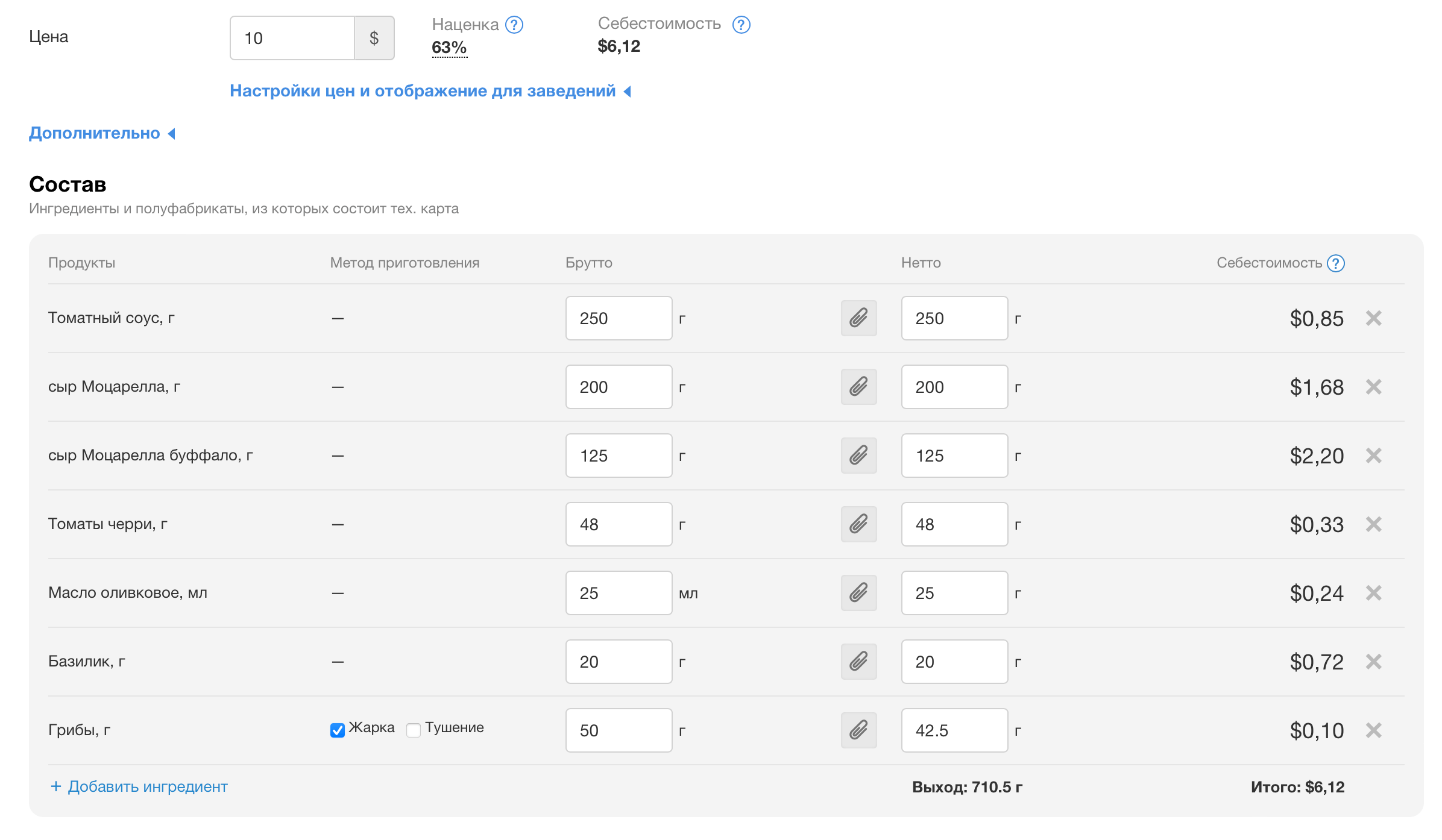Remove Базилик ingredient with X icon
This screenshot has width=1442, height=840.
tap(1373, 662)
